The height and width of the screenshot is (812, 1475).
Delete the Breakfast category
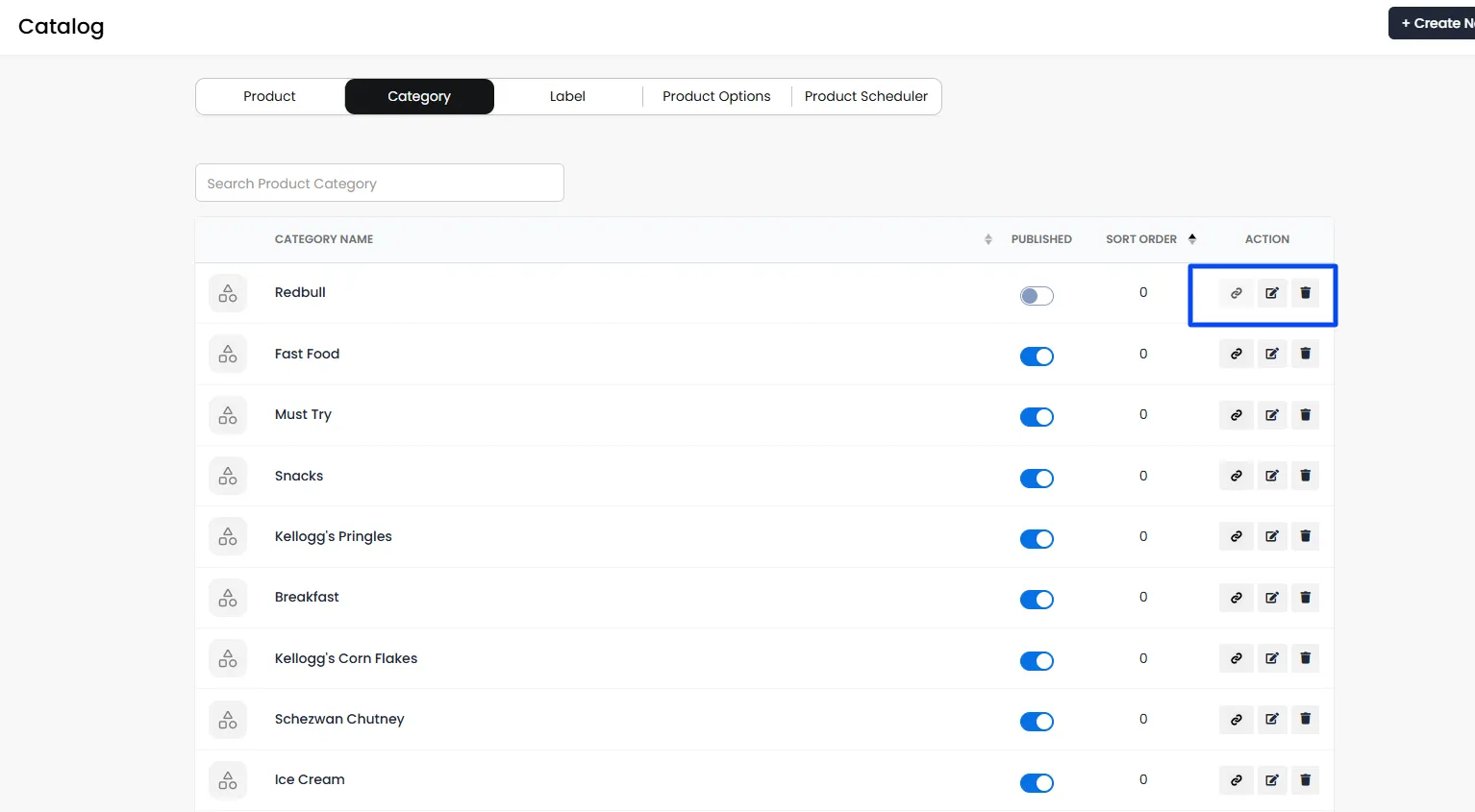[1306, 598]
